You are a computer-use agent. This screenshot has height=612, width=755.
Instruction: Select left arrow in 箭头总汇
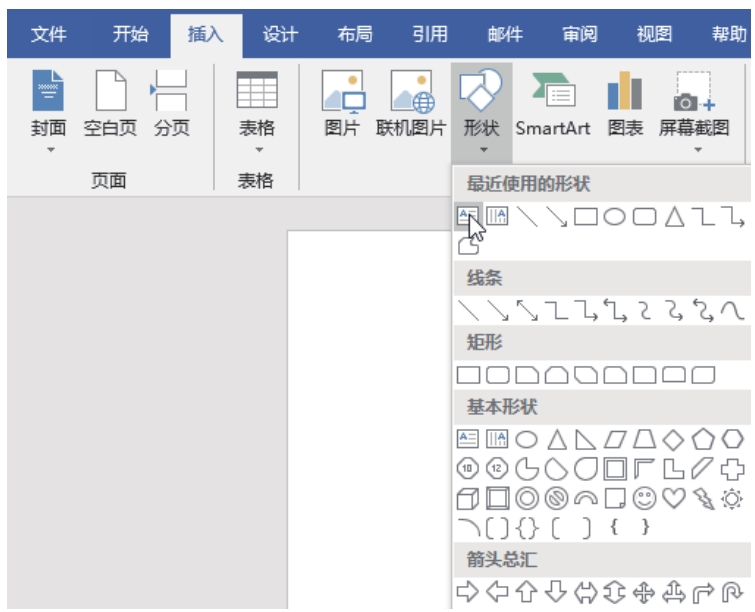[497, 592]
